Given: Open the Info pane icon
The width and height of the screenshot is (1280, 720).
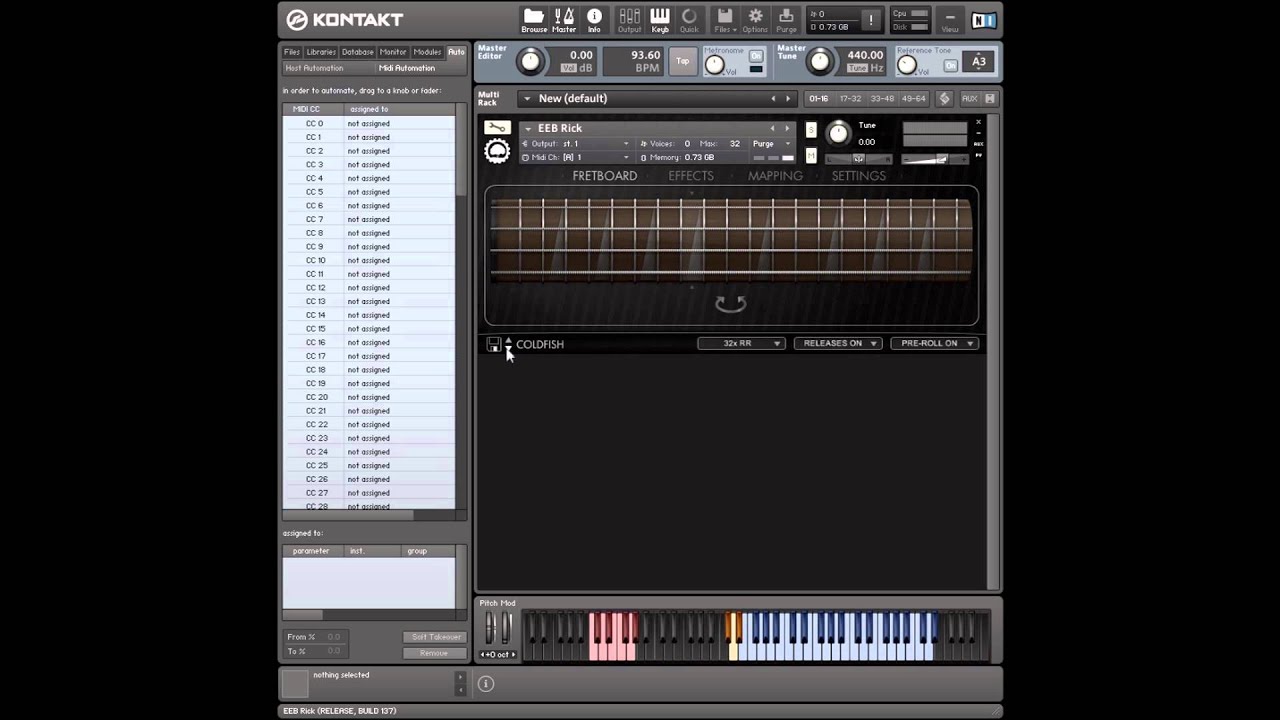Looking at the screenshot, I should (x=594, y=19).
